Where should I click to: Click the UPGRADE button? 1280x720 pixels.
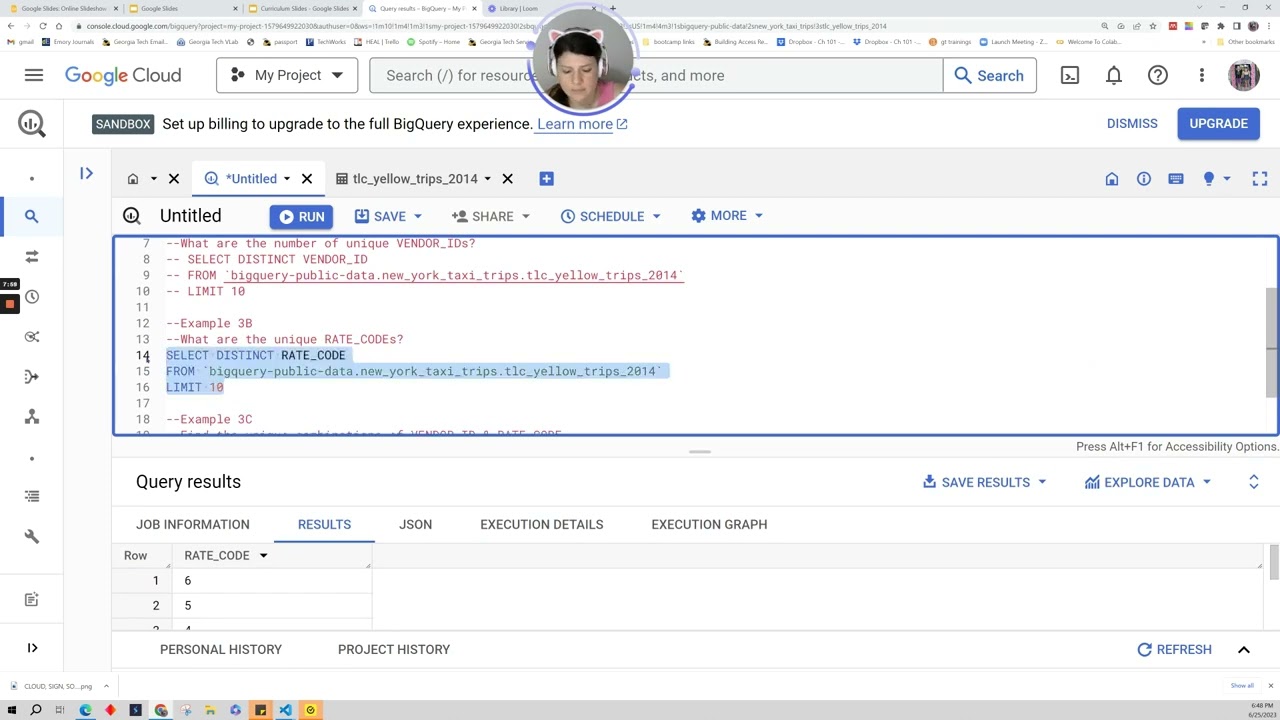click(x=1218, y=124)
